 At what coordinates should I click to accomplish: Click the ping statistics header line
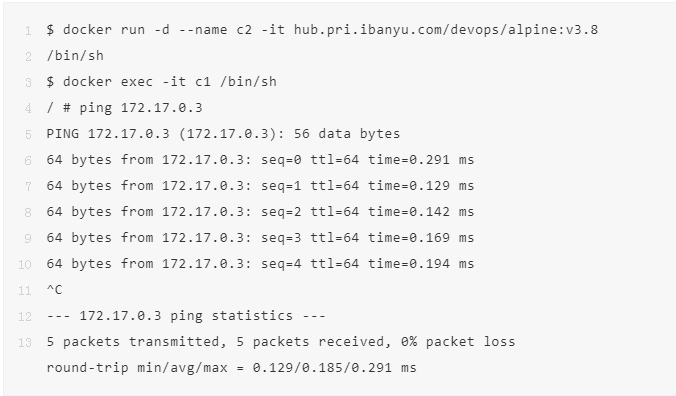(x=186, y=315)
